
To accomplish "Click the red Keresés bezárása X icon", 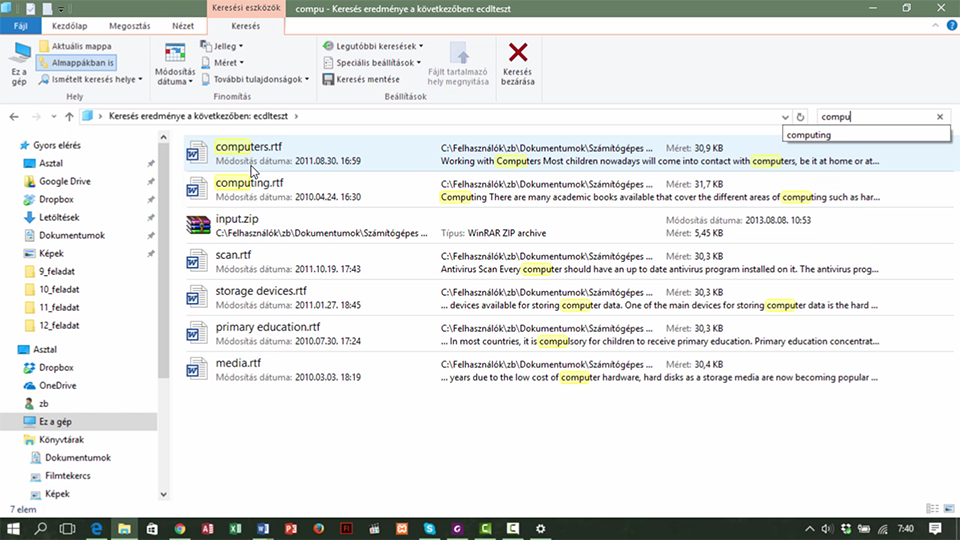I will 518,53.
